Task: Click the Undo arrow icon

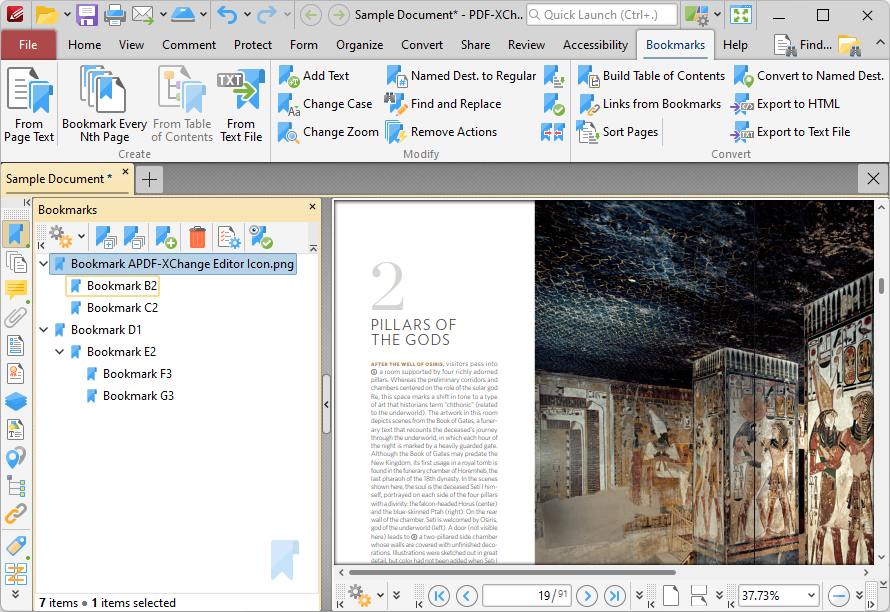Action: click(x=227, y=15)
